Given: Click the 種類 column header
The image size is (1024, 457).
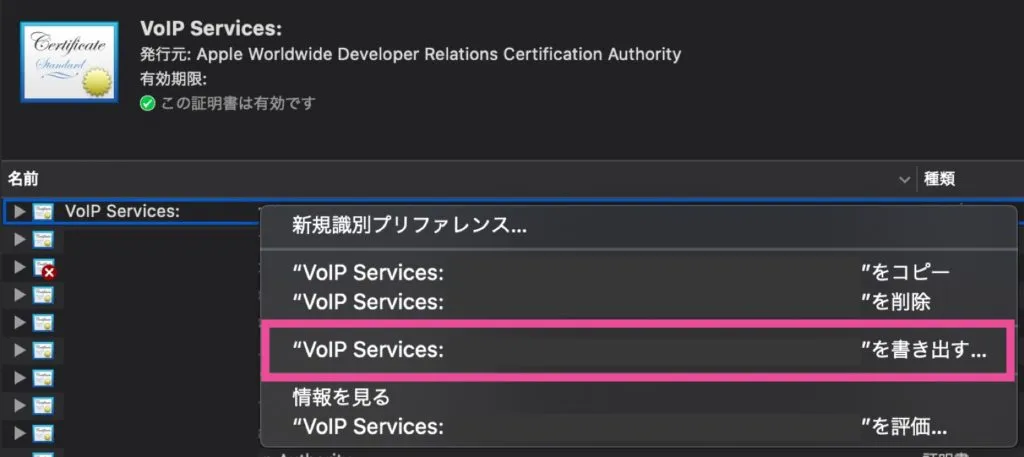Looking at the screenshot, I should [939, 180].
